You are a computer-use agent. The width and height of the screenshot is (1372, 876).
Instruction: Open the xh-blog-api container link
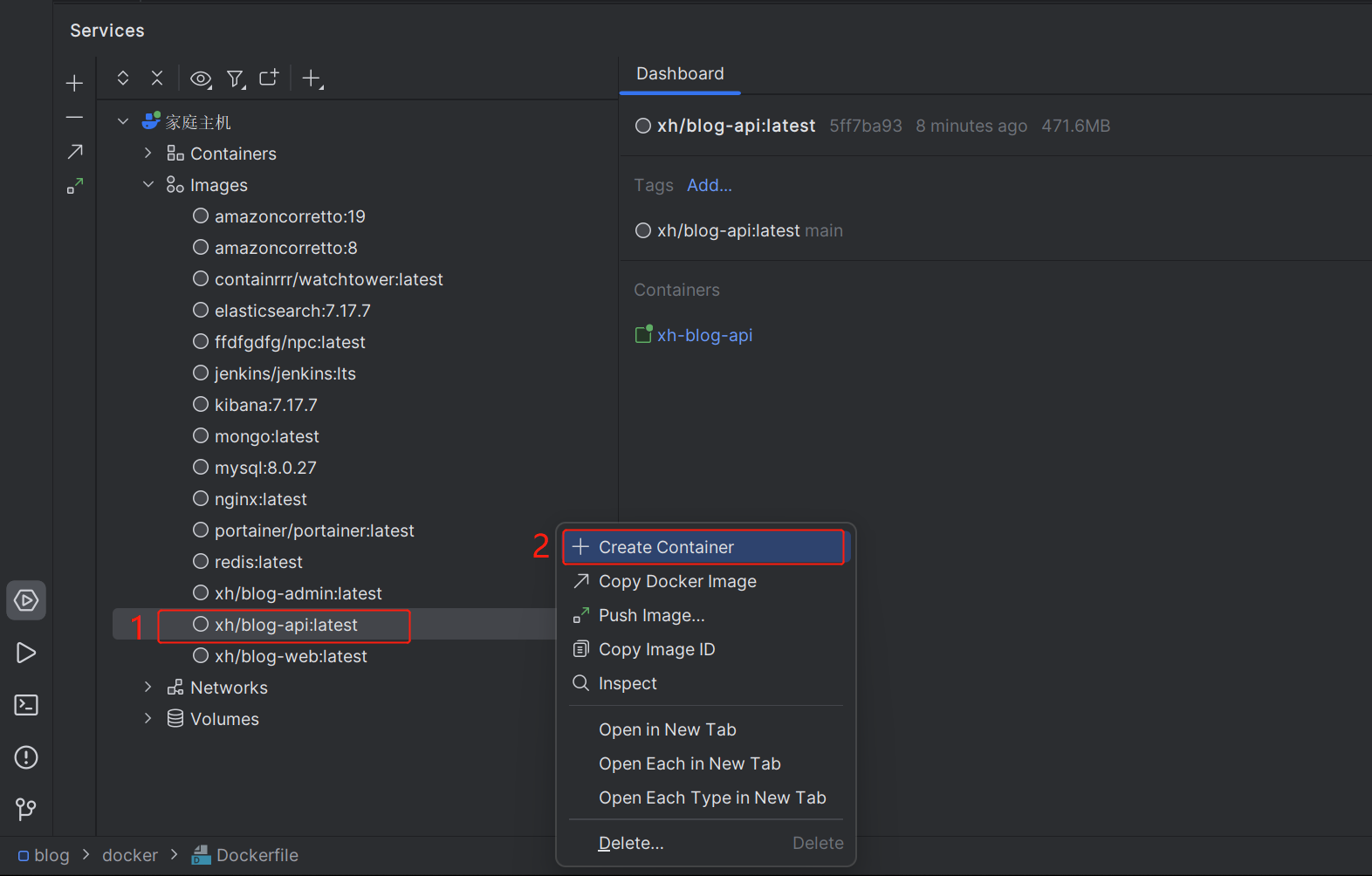704,336
